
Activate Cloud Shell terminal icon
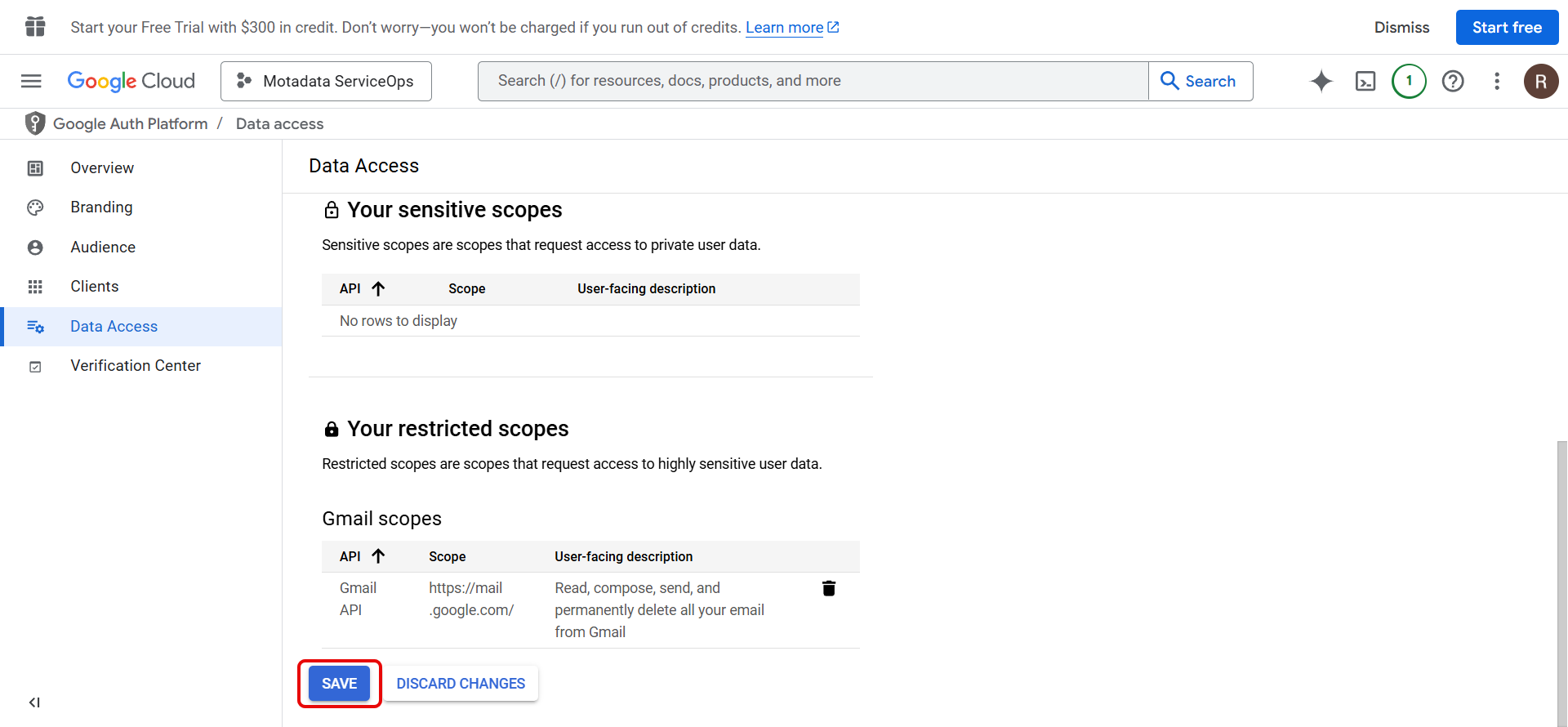pos(1365,81)
